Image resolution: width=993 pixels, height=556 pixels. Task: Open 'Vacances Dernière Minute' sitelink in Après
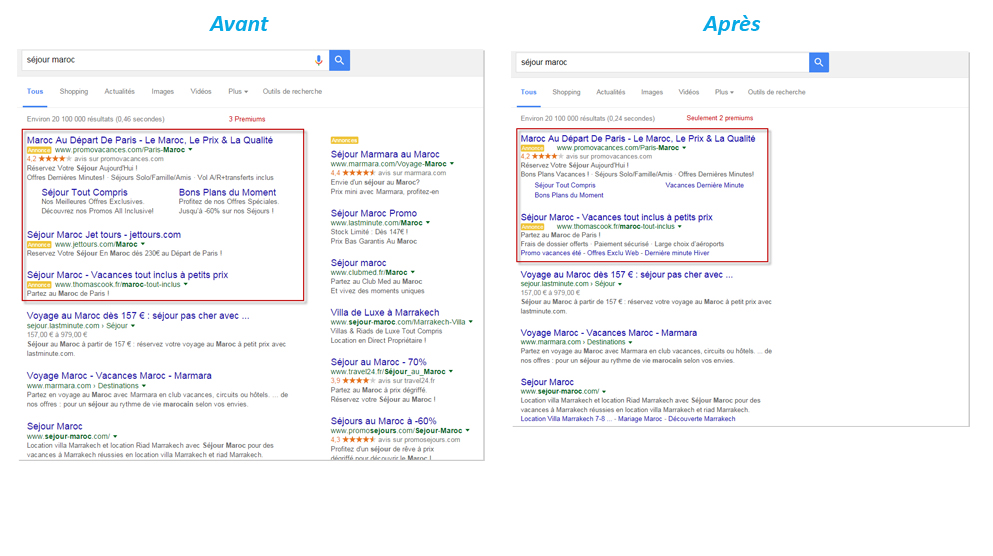(704, 185)
